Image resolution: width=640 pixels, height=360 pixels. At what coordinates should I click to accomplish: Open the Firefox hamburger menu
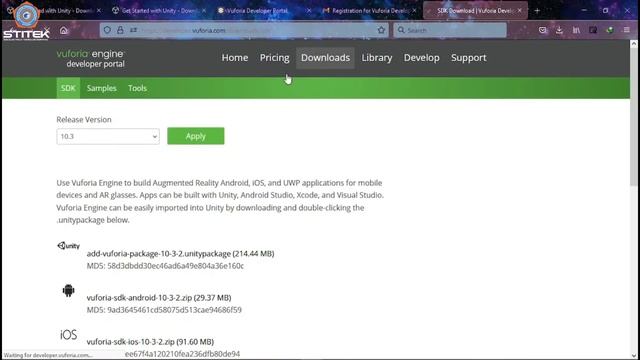coord(627,30)
